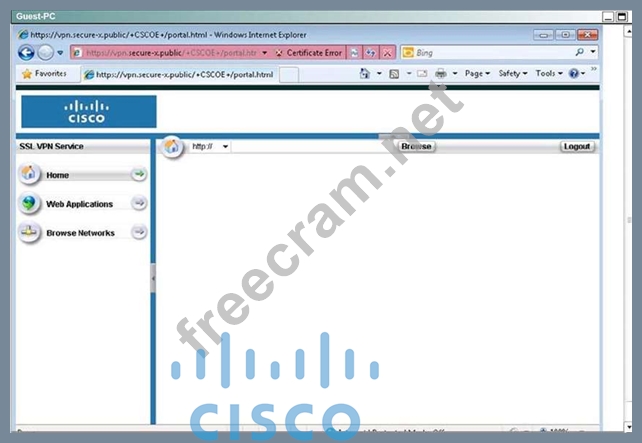Open Browse Networks in sidebar
Screen dimensions: 642x443
click(82, 233)
